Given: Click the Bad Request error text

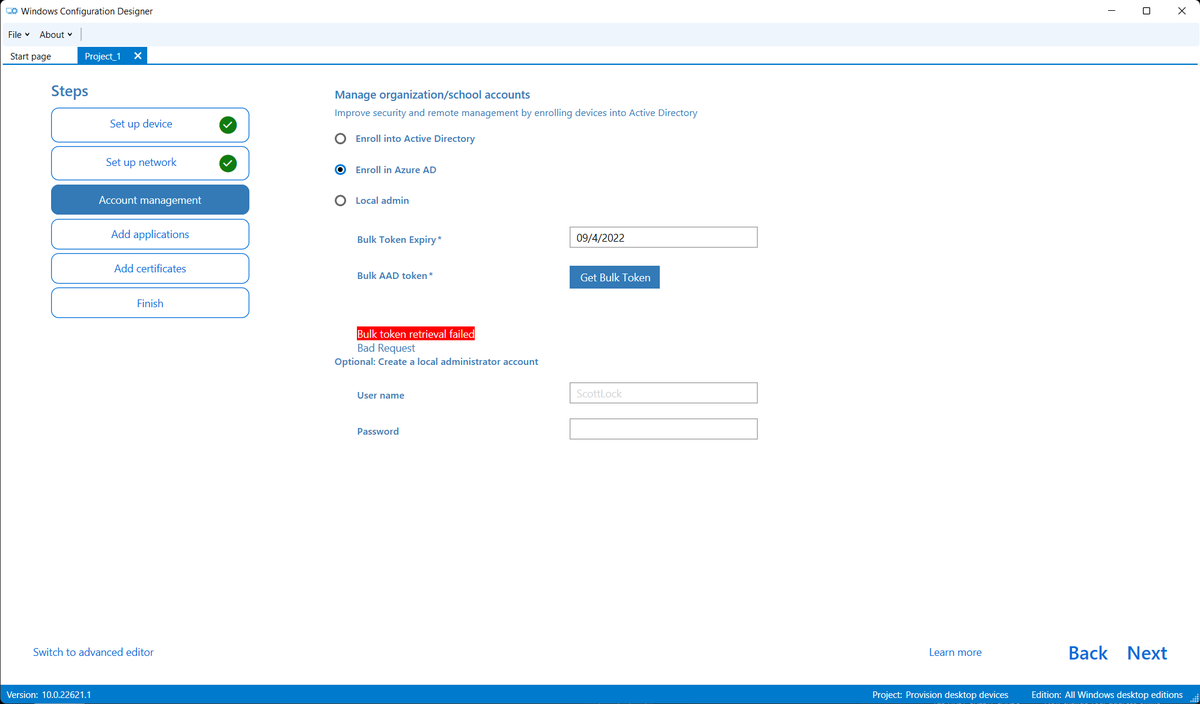Looking at the screenshot, I should point(386,348).
